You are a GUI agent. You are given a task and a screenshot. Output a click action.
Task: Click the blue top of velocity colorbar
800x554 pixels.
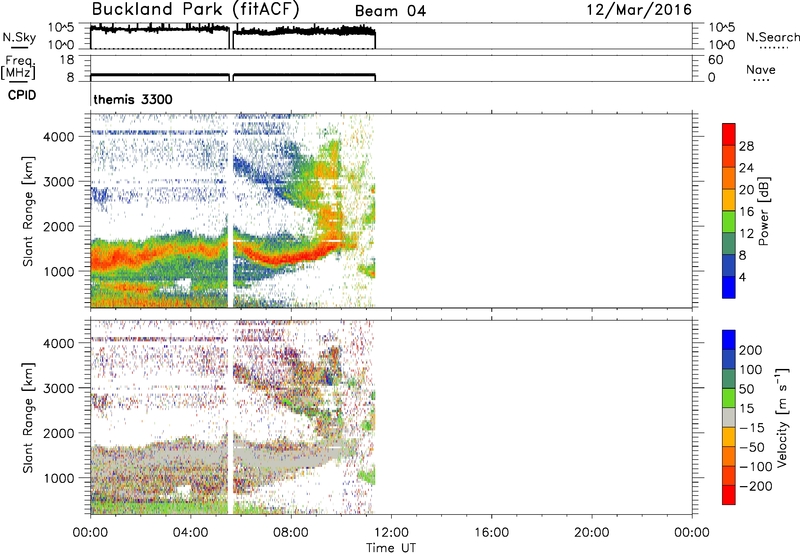pos(729,340)
